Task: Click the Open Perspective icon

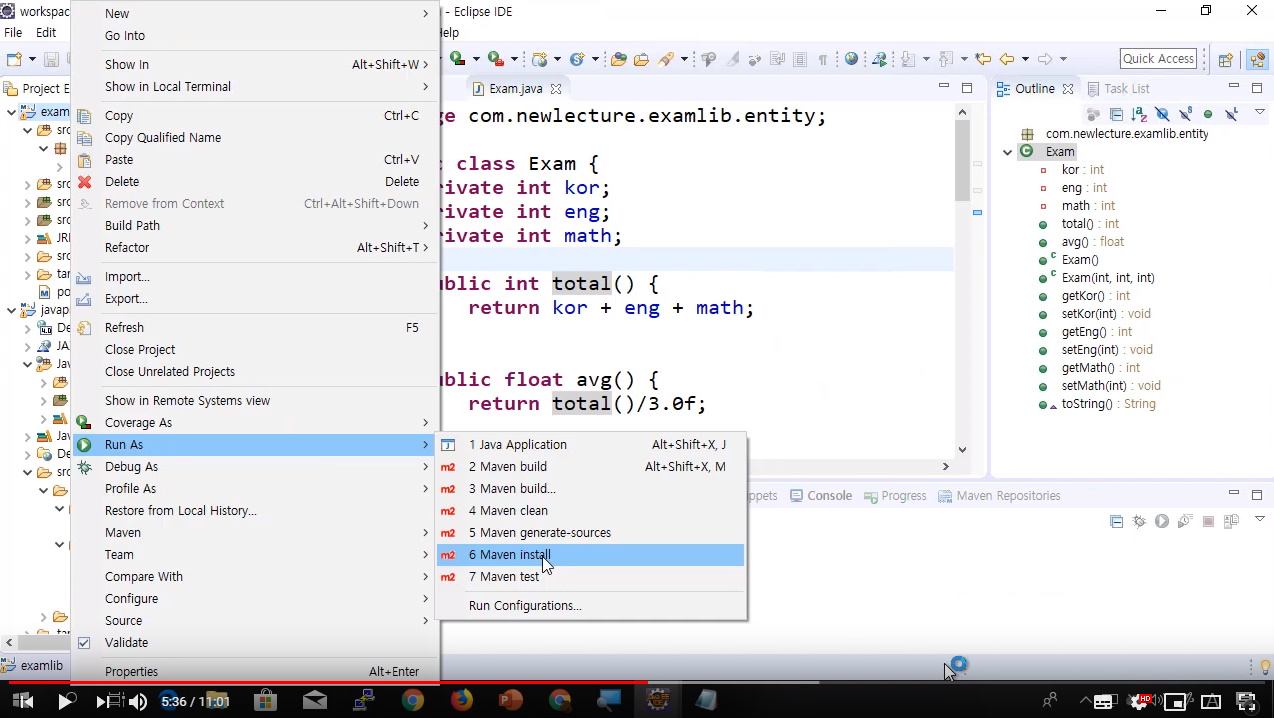Action: pyautogui.click(x=1225, y=60)
